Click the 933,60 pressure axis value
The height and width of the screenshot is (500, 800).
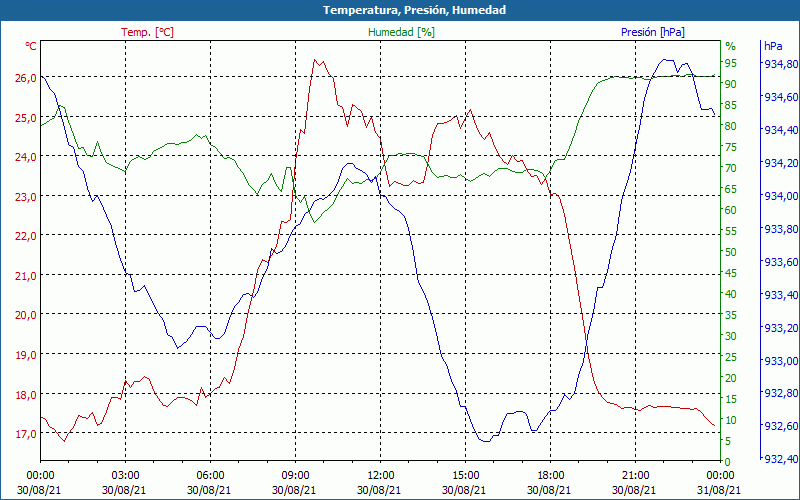[780, 262]
